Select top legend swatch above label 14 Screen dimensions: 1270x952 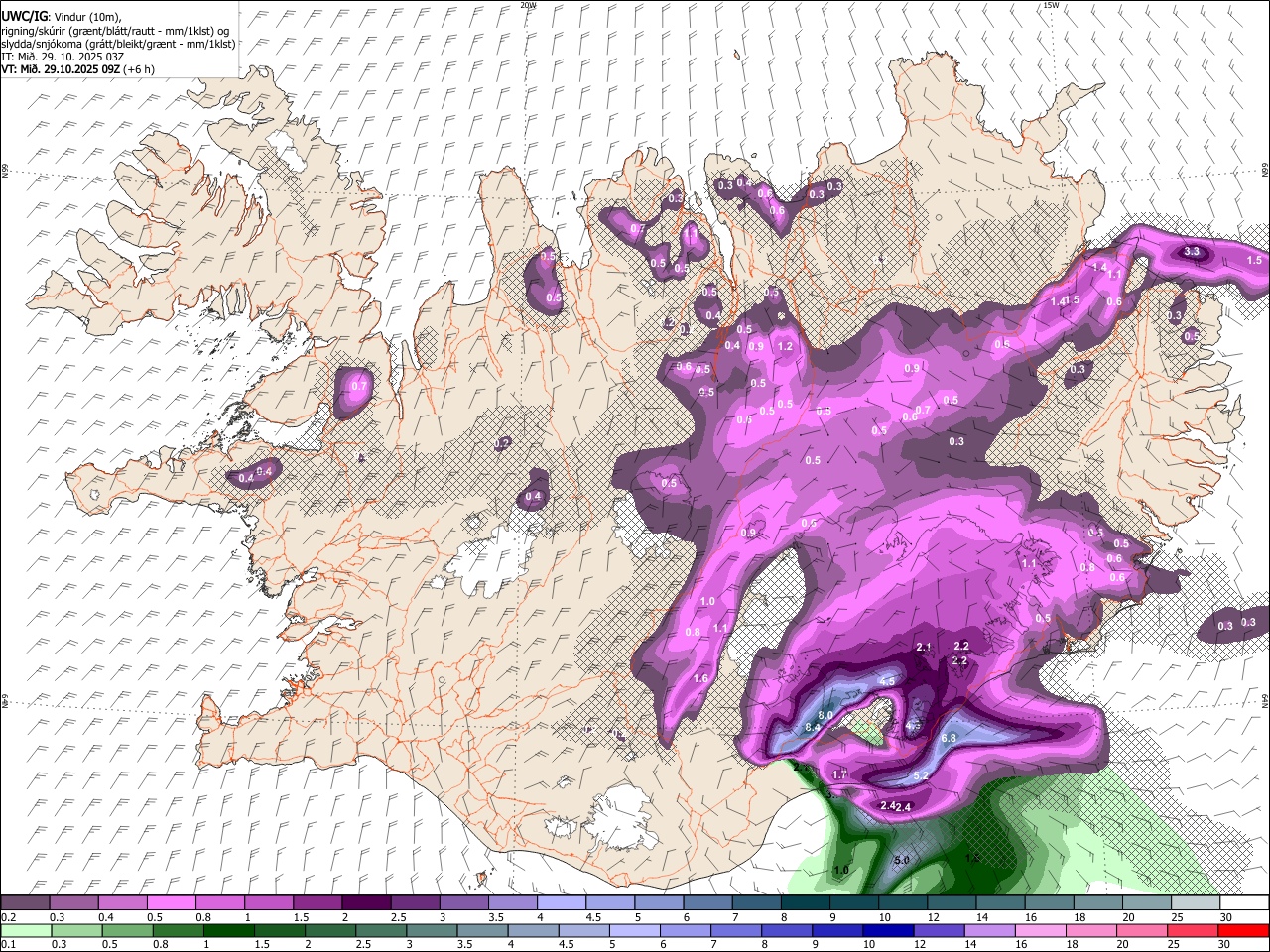tap(999, 903)
